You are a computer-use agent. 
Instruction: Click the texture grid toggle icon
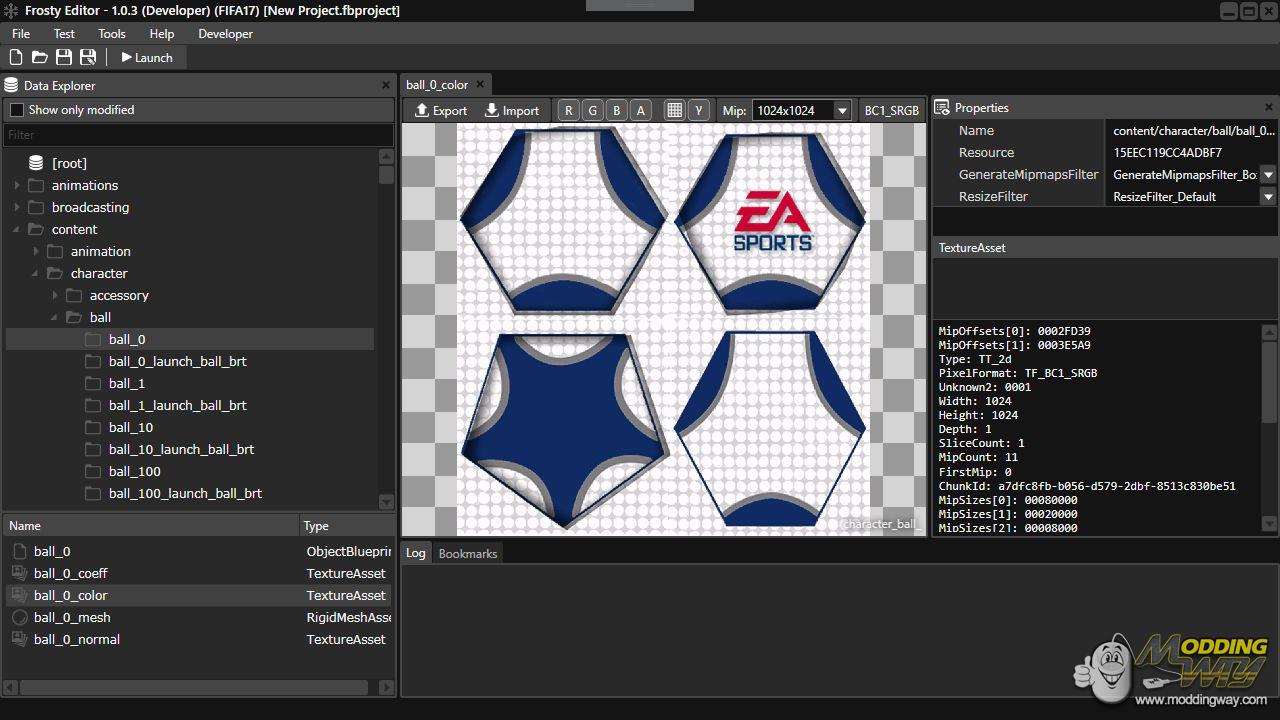click(674, 111)
